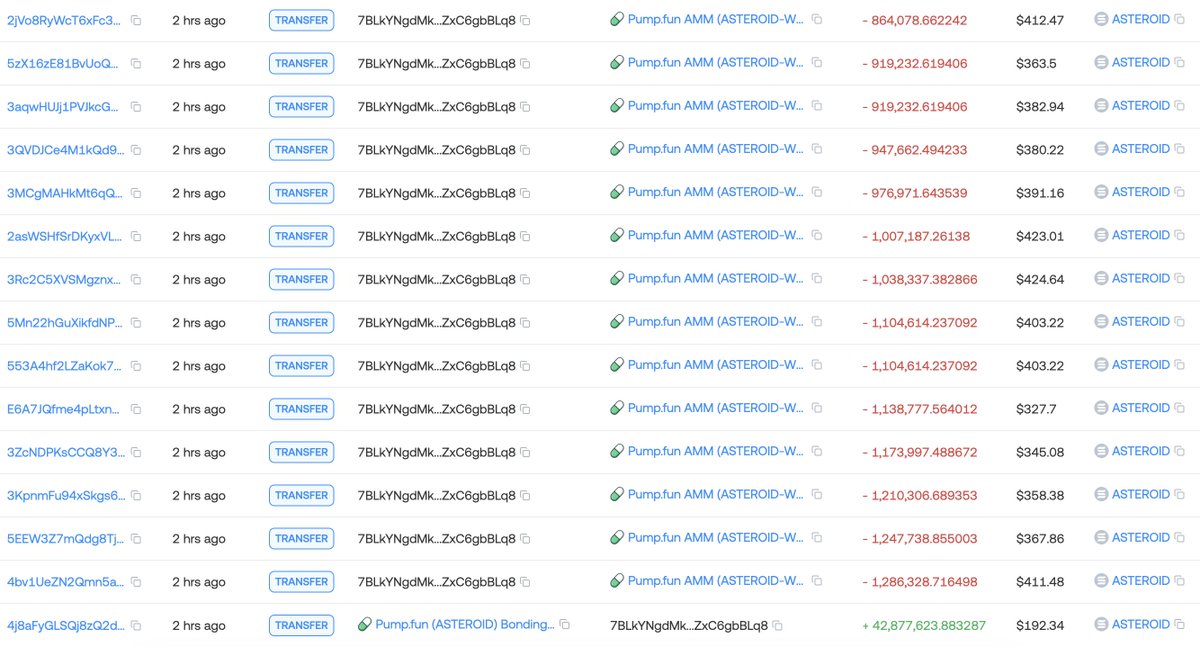Screen dimensions: 1200x647
Task: Copy Pump.fun AMM address in $382.94 row
Action: coord(817,105)
